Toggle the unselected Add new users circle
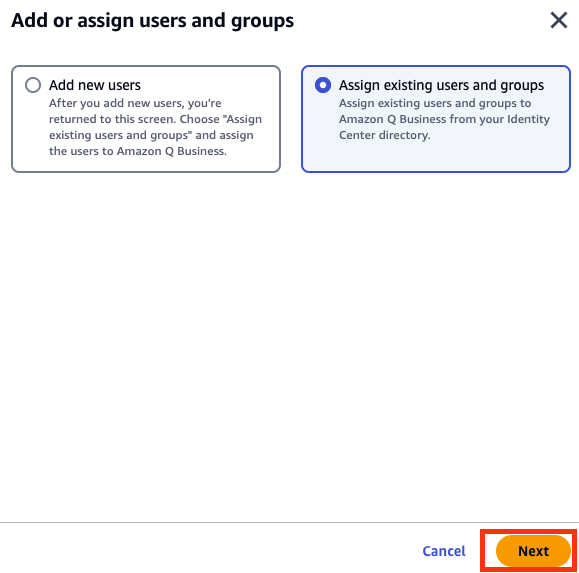Image resolution: width=579 pixels, height=573 pixels. click(x=33, y=85)
